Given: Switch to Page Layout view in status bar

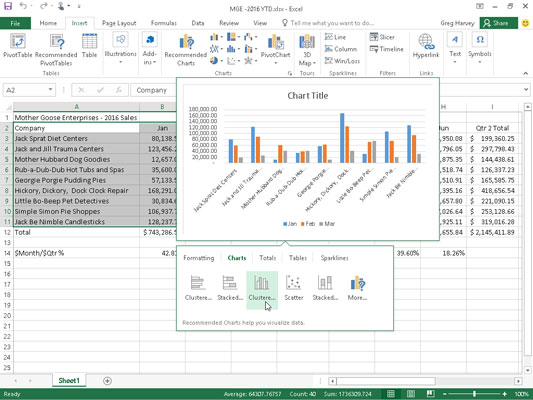Looking at the screenshot, I should pyautogui.click(x=411, y=394).
